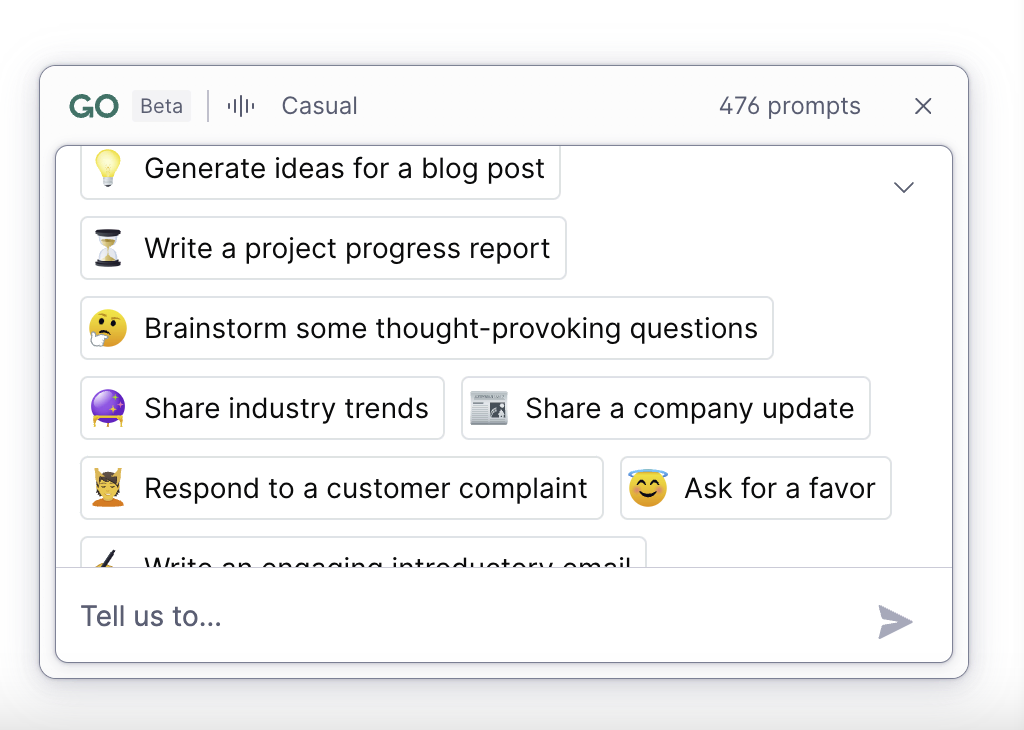Click the thinking face emoji icon
Image resolution: width=1024 pixels, height=730 pixels.
click(108, 328)
